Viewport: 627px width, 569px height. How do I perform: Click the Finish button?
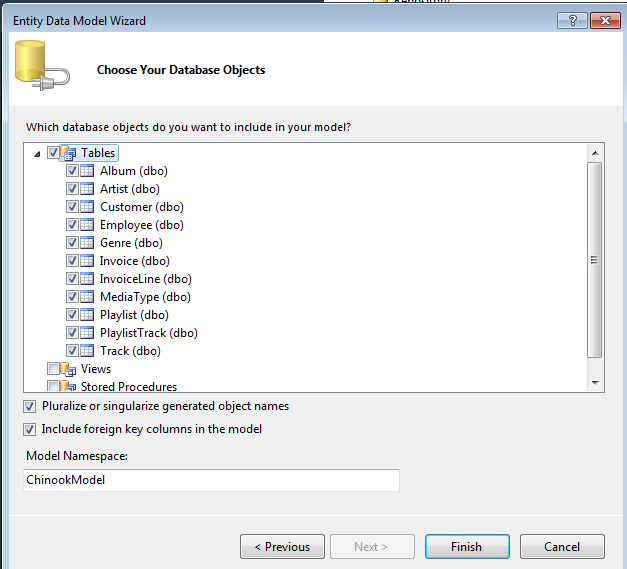[x=467, y=546]
